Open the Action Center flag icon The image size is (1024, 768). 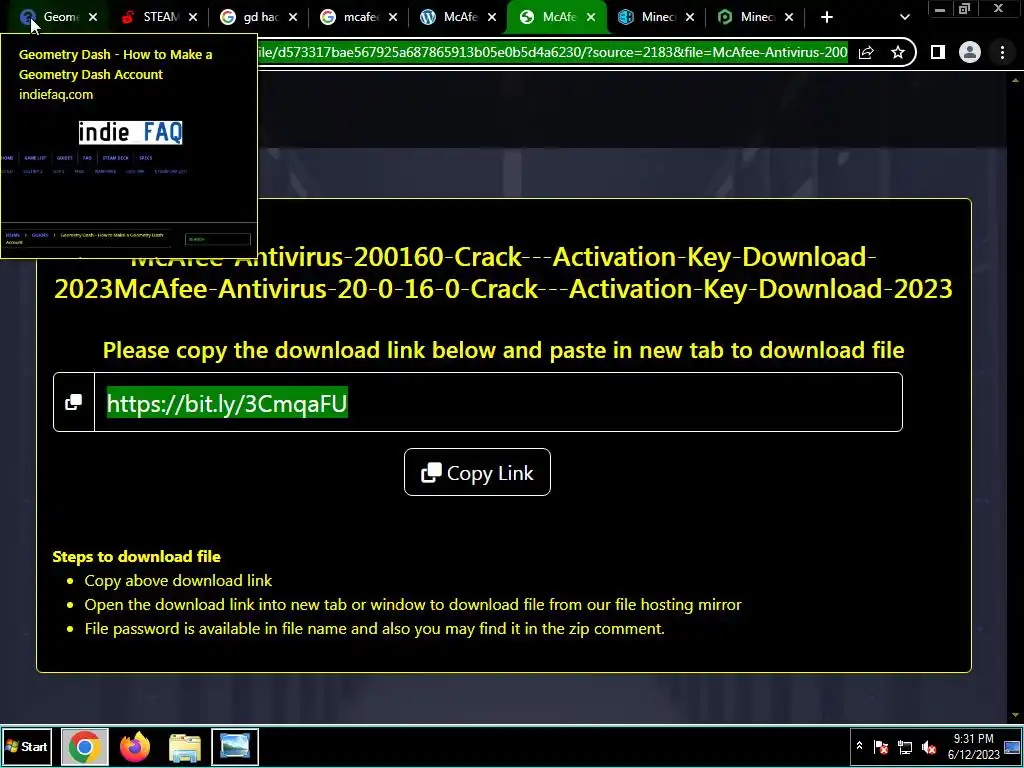tap(880, 746)
